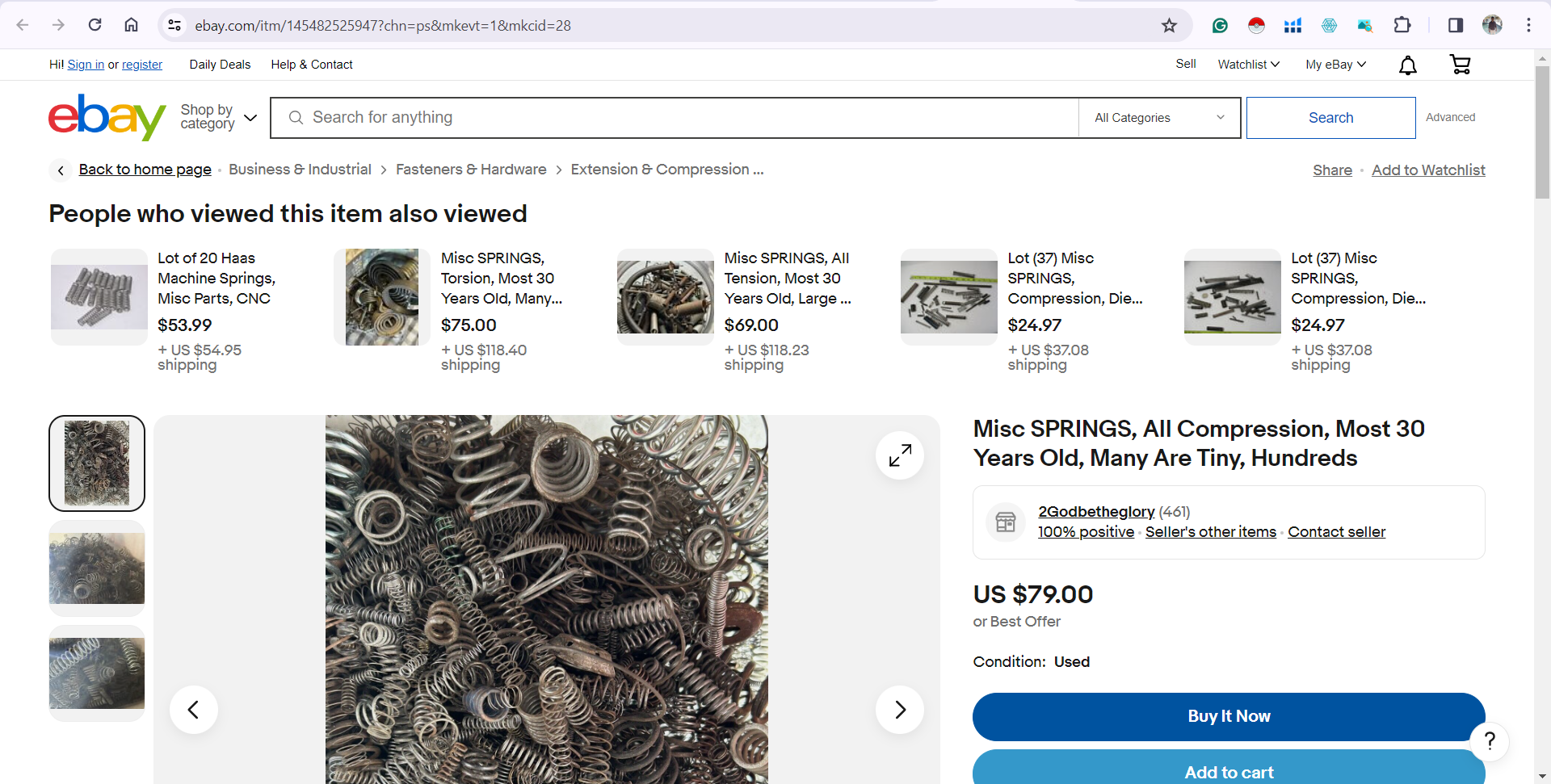Open 100% positive feedback link
The height and width of the screenshot is (784, 1551).
[1086, 532]
